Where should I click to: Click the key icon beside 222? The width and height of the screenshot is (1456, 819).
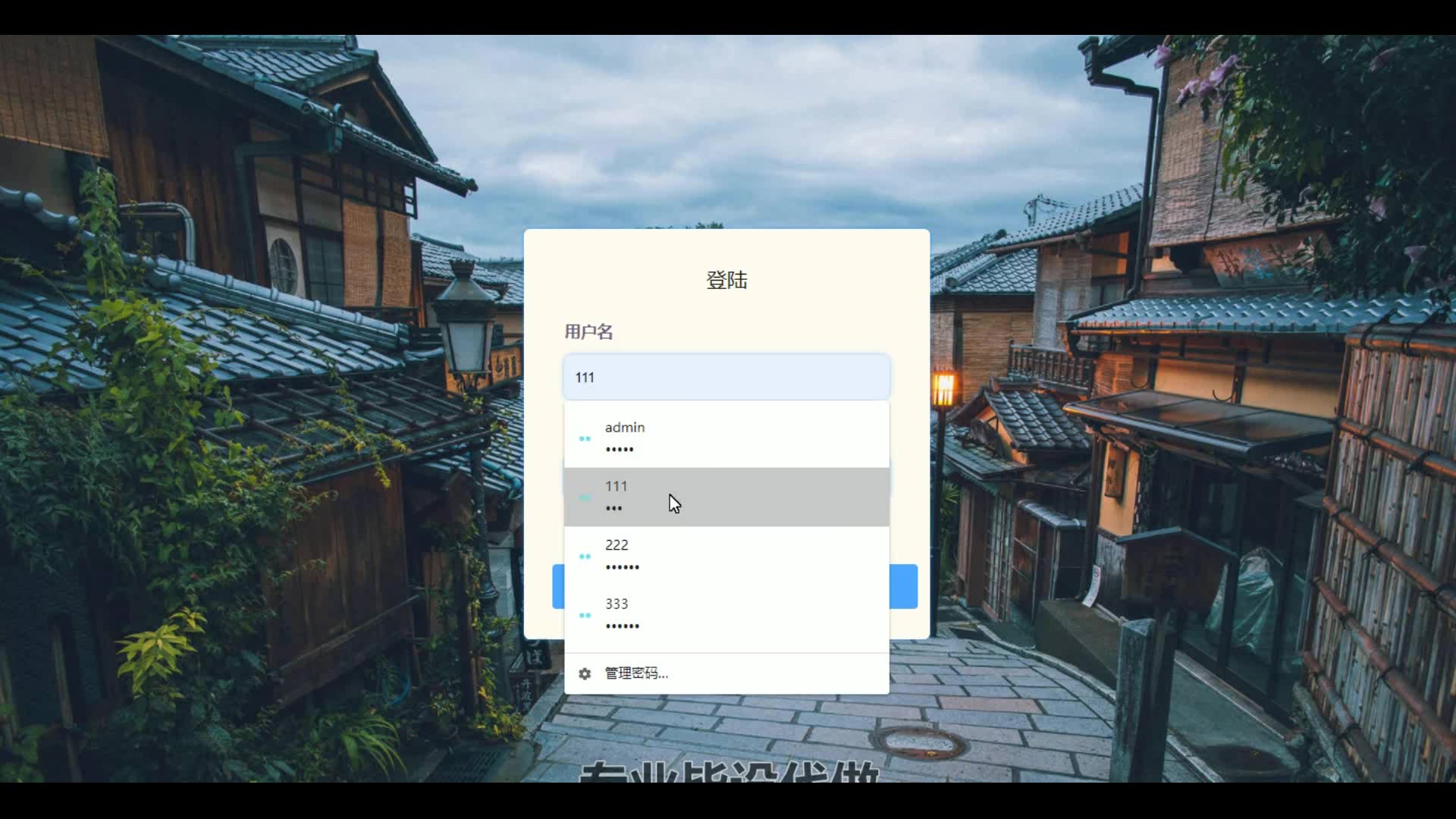tap(585, 556)
